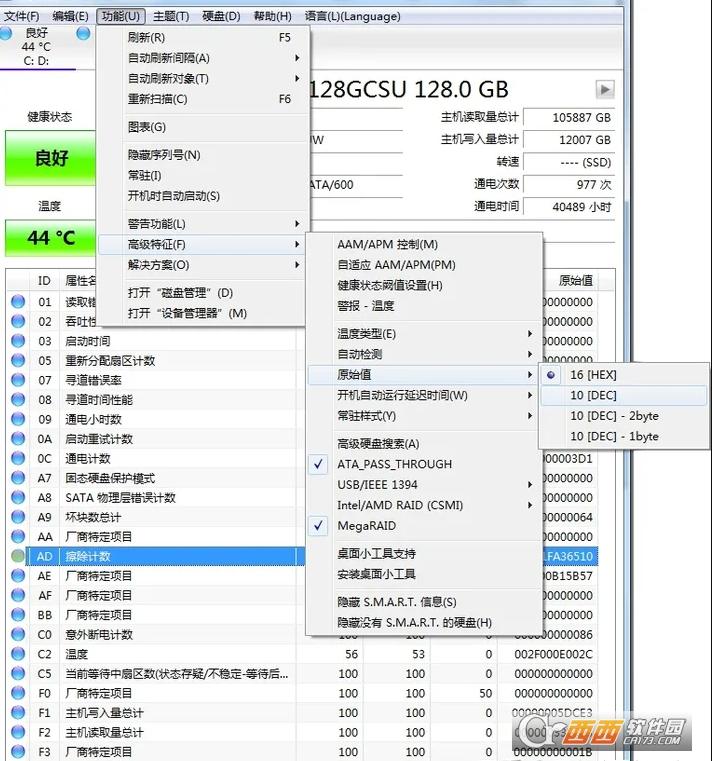Expand USB/IEEE 1394 submenu
This screenshot has width=712, height=761.
point(424,484)
